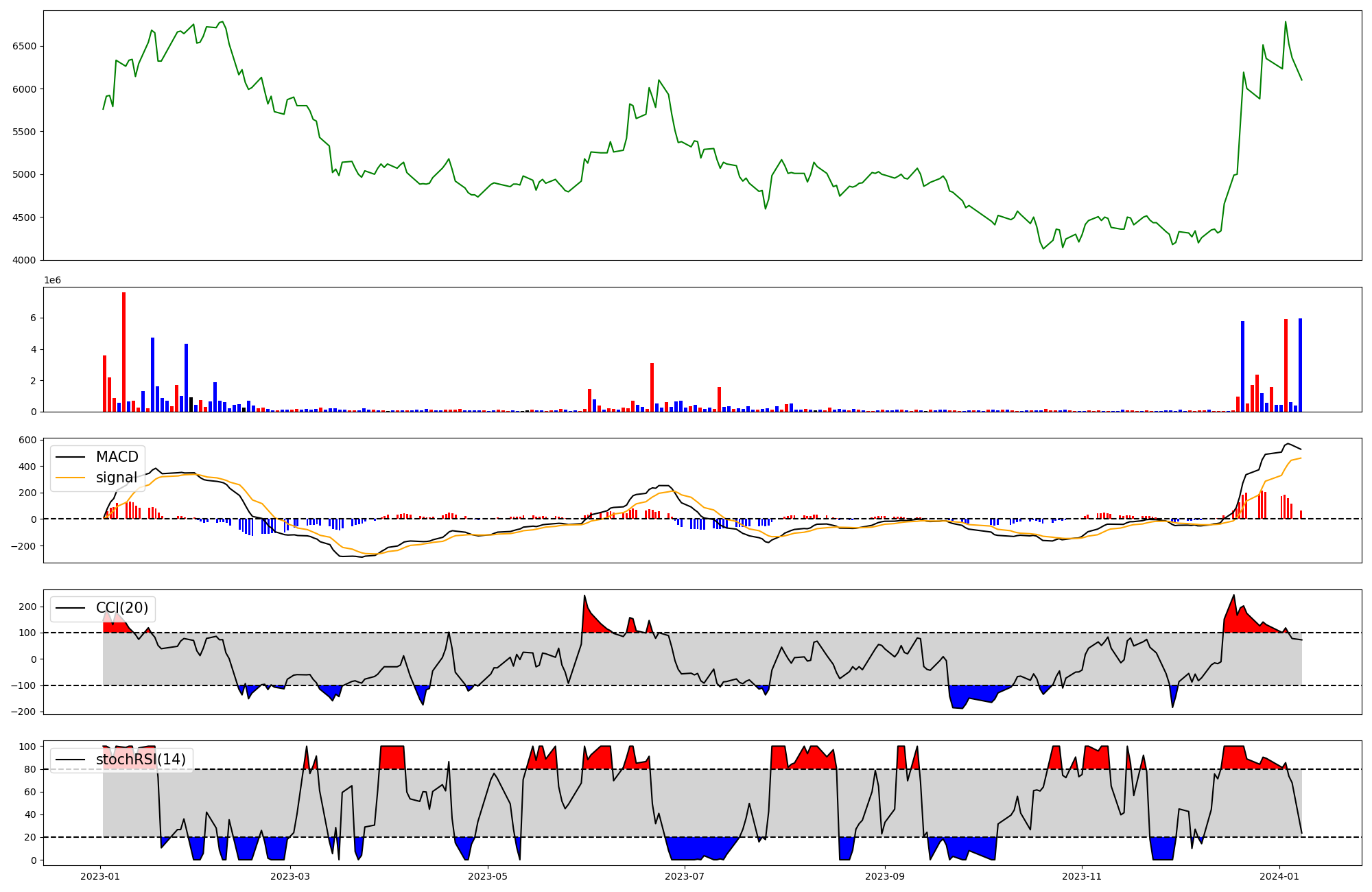Click the CCI(20) legend label
Viewport: 1372px width, 892px height.
[122, 608]
